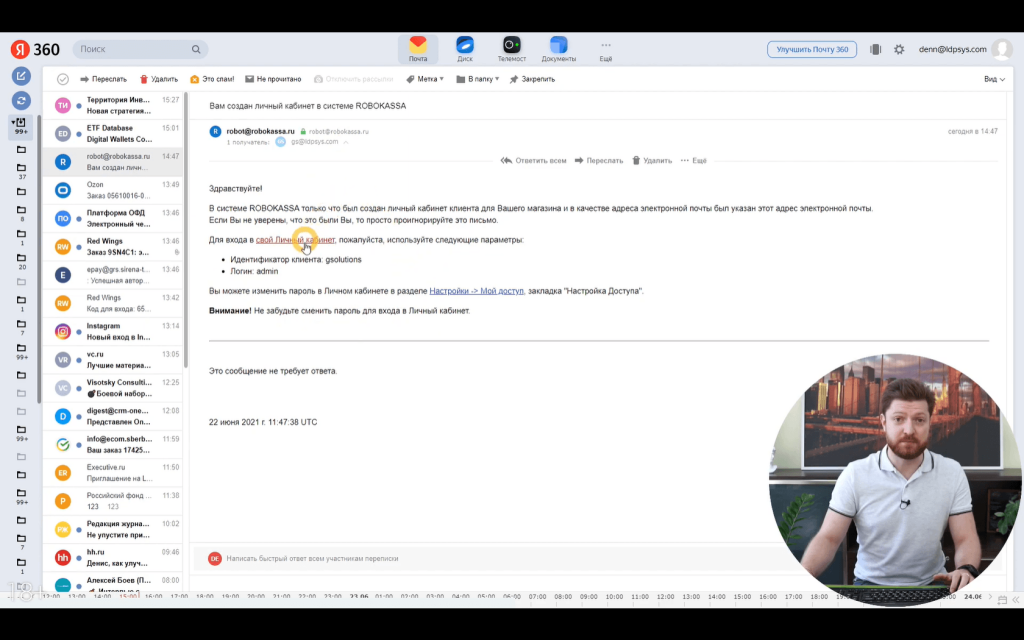Toggle unread dot on Instagram message
This screenshot has width=1024, height=640.
click(x=79, y=332)
